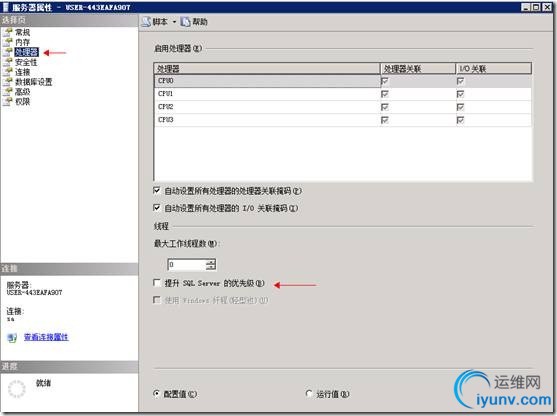Expand the 脚本 dropdown arrow
557x416 pixels.
click(x=174, y=22)
